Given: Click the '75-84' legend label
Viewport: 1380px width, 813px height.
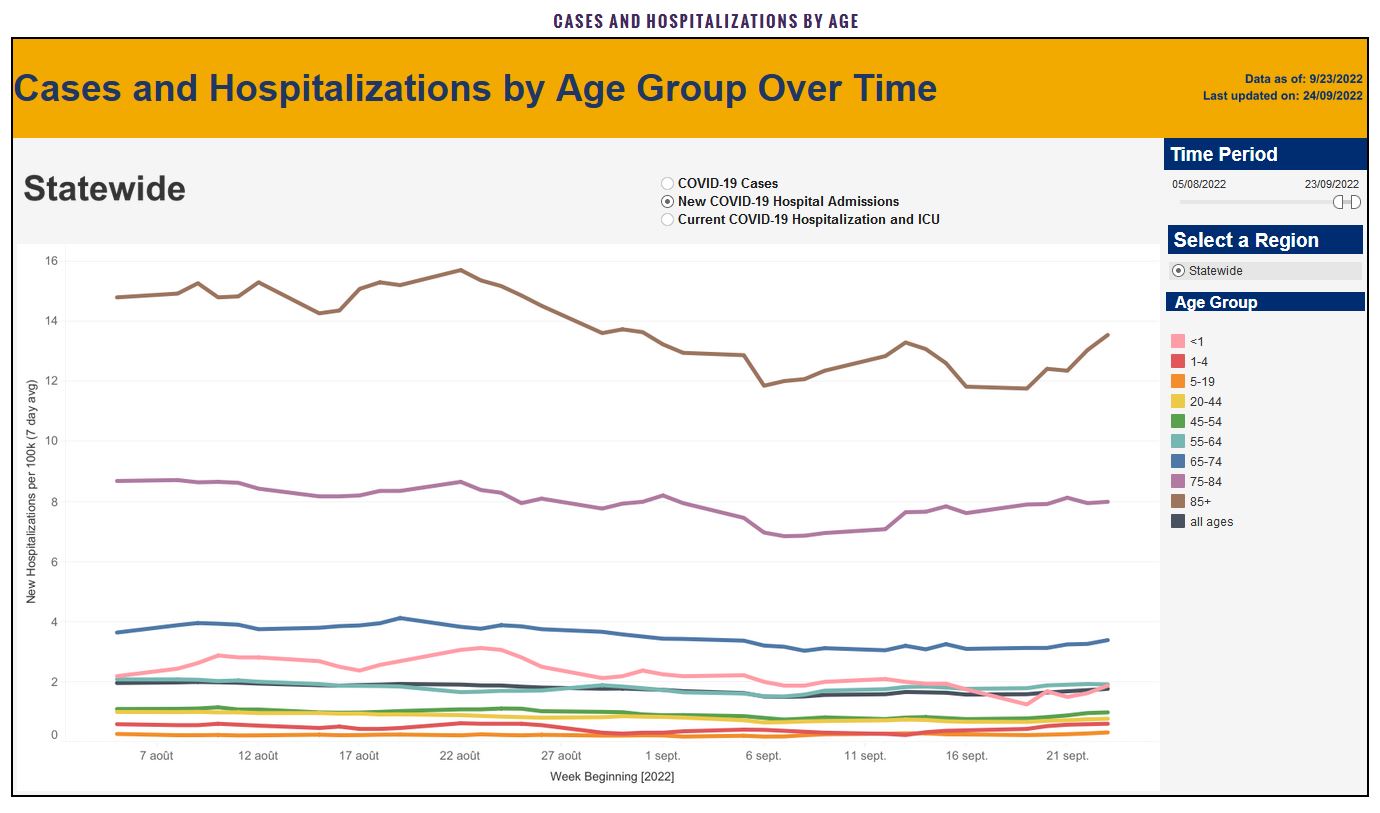Looking at the screenshot, I should [x=1205, y=482].
